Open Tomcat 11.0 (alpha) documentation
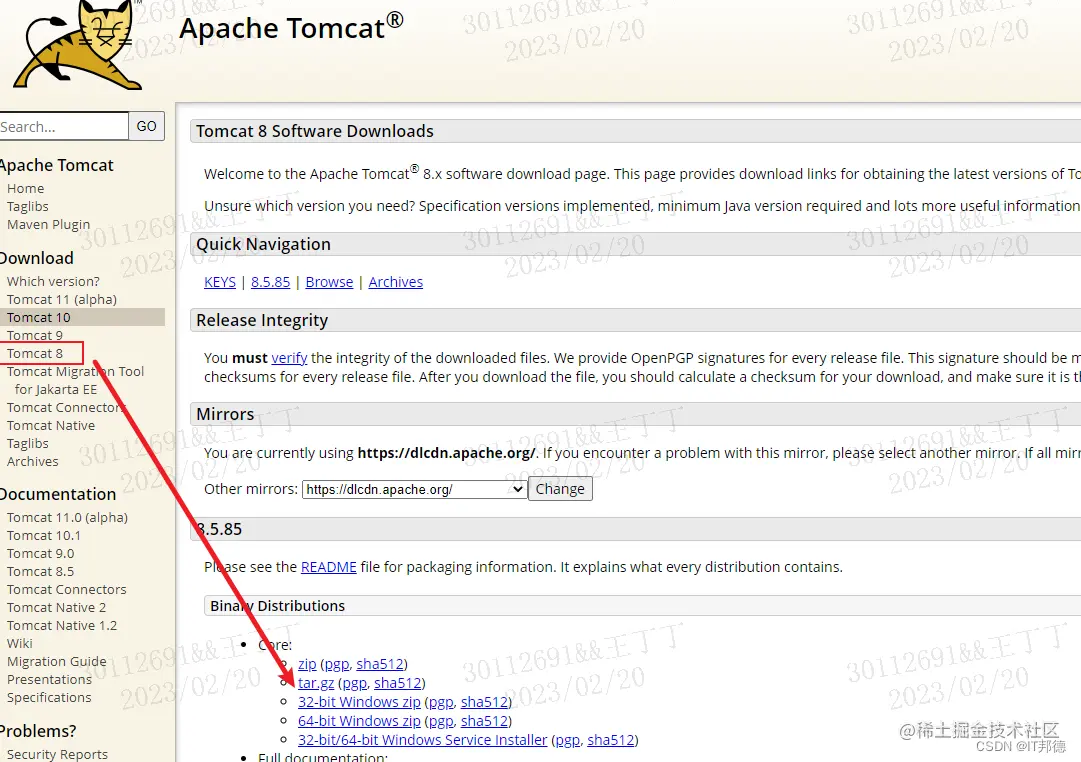This screenshot has height=762, width=1081. 68,517
